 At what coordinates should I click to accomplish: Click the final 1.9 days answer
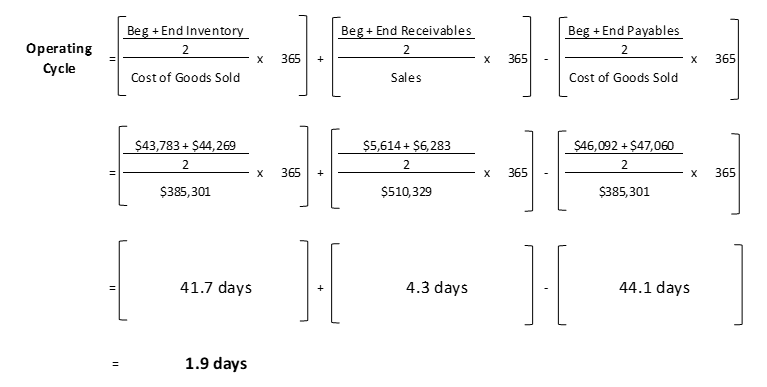coord(216,364)
